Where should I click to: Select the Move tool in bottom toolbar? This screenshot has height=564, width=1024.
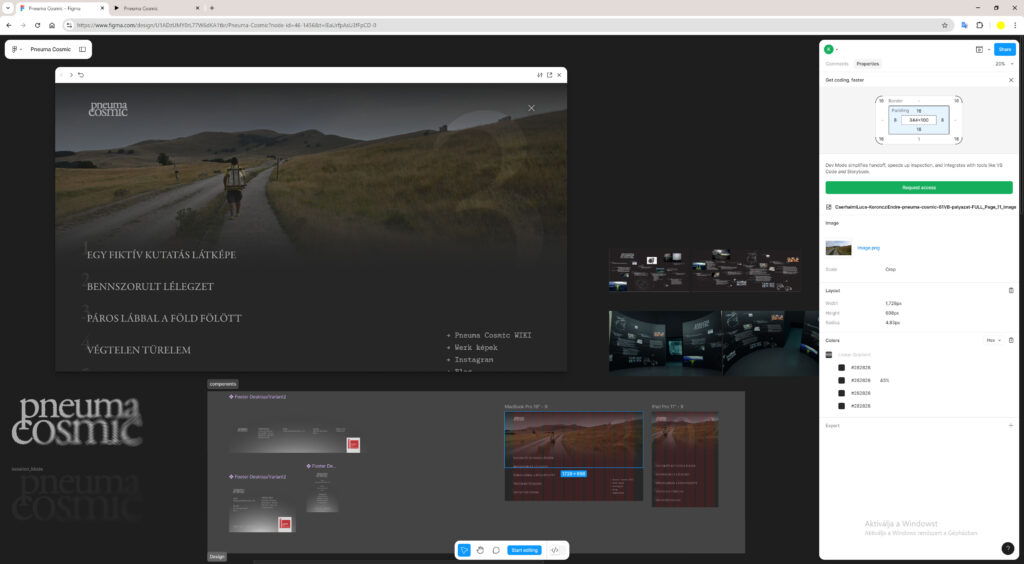(464, 550)
